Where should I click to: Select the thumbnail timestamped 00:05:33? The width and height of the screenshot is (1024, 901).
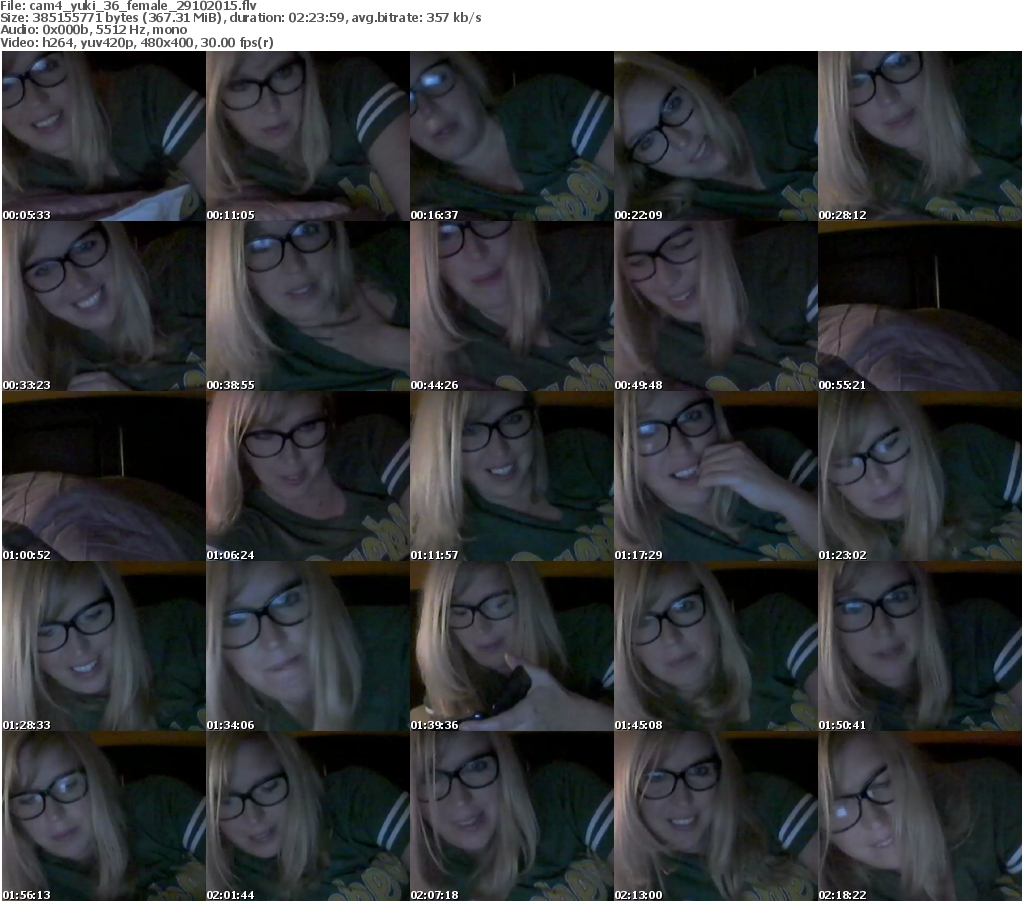coord(104,136)
